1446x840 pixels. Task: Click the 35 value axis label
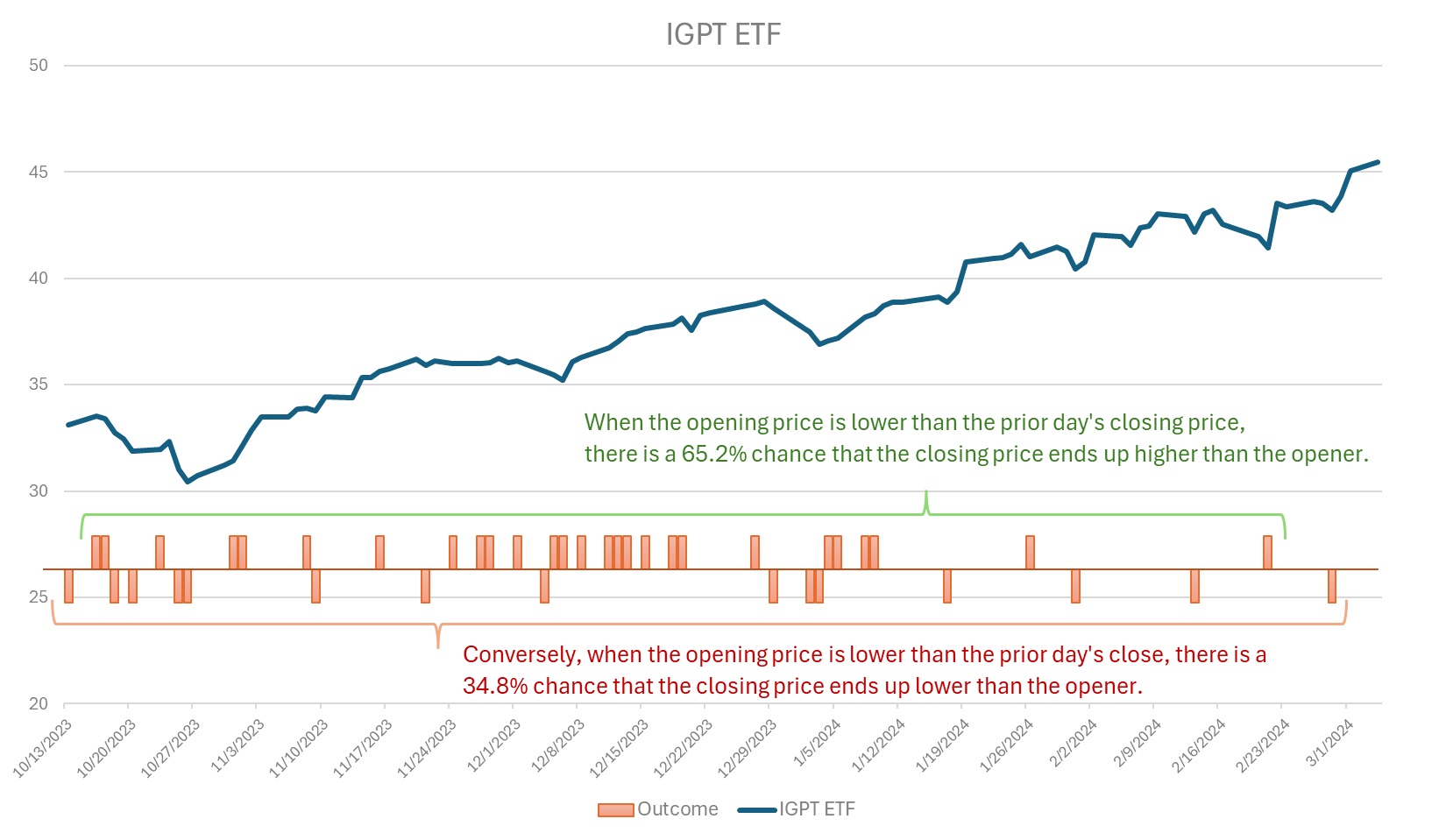pyautogui.click(x=39, y=385)
